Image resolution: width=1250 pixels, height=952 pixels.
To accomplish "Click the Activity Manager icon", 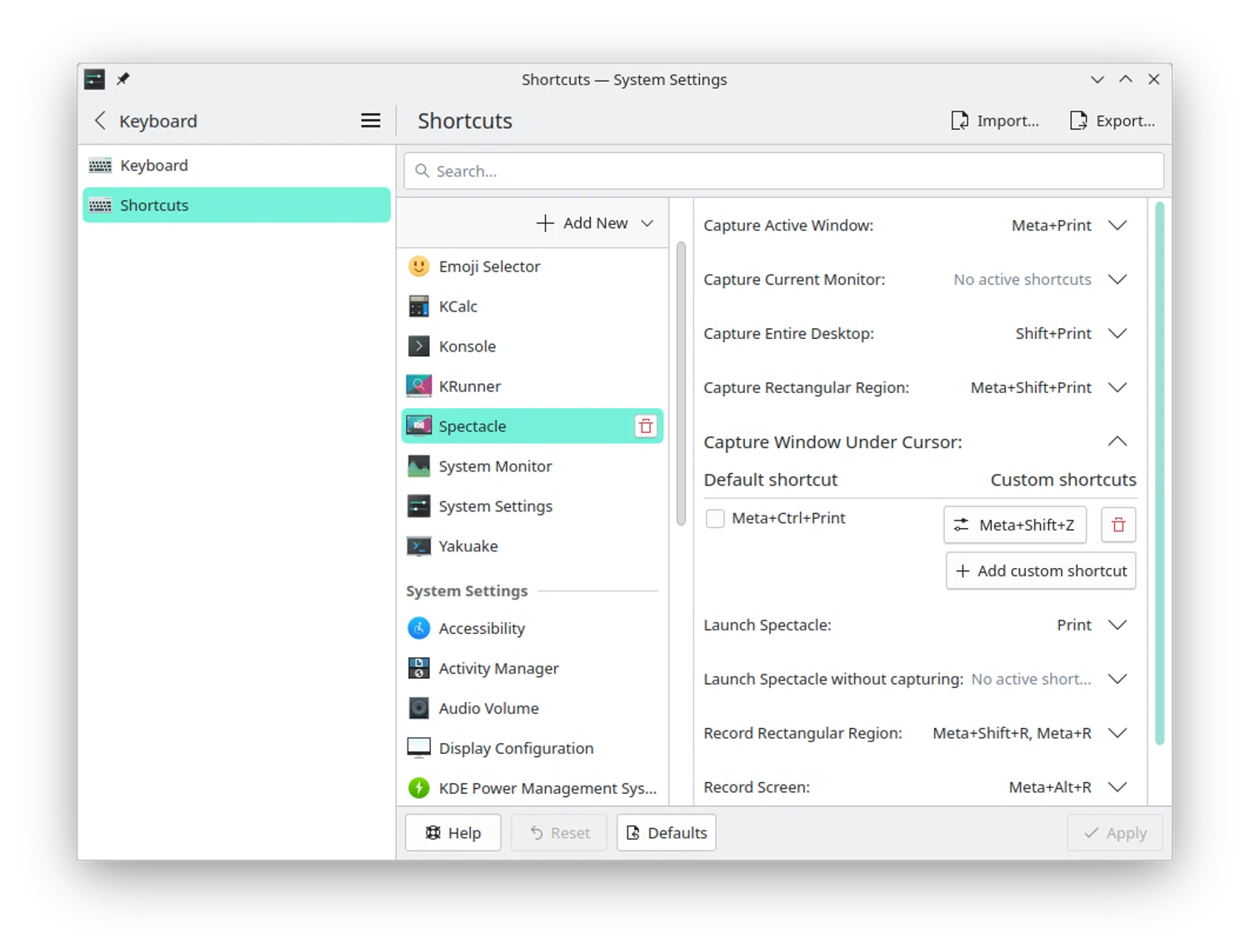I will pyautogui.click(x=418, y=669).
